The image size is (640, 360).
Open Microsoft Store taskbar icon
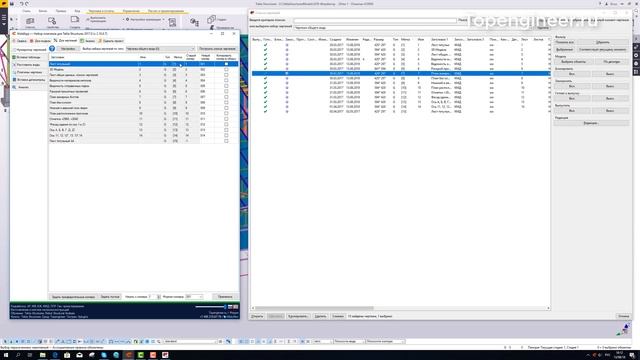pyautogui.click(x=67, y=355)
